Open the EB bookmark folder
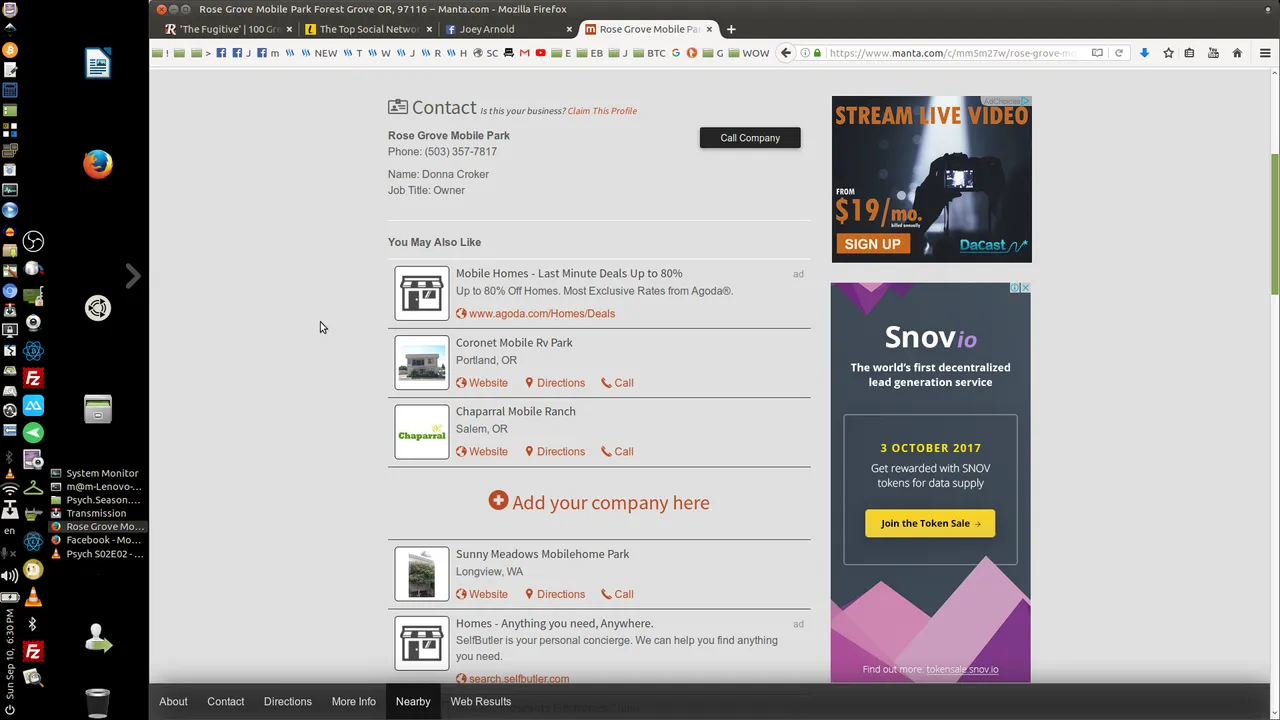Viewport: 1280px width, 720px height. pyautogui.click(x=591, y=53)
